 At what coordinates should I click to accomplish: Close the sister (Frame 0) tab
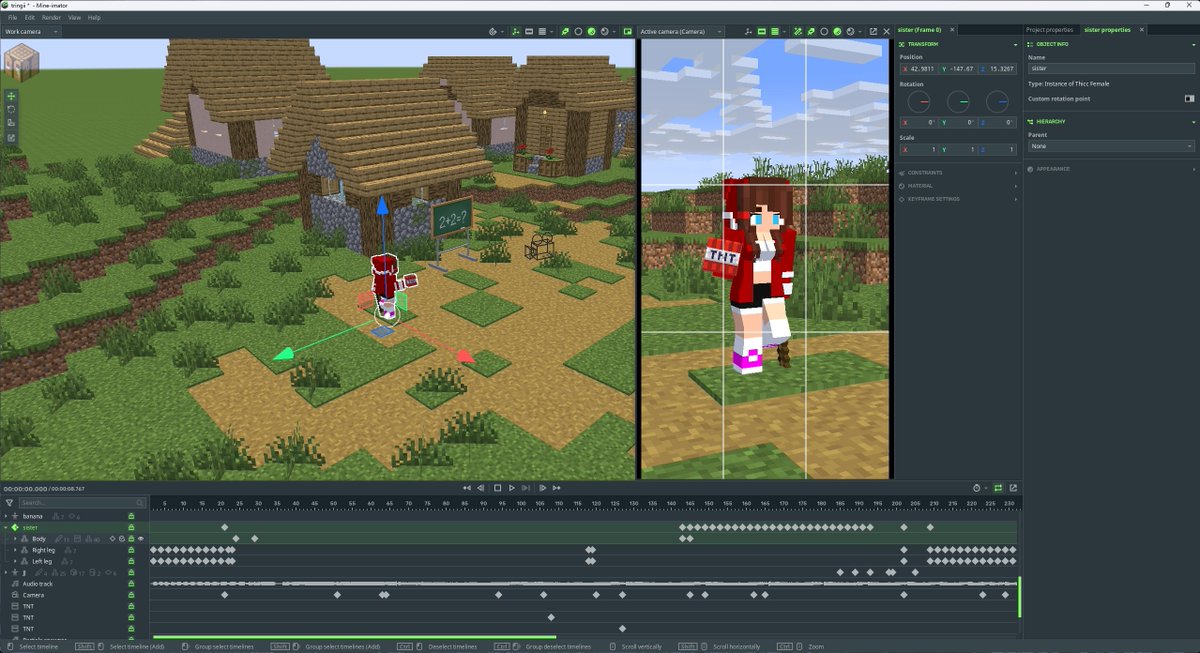pyautogui.click(x=952, y=30)
